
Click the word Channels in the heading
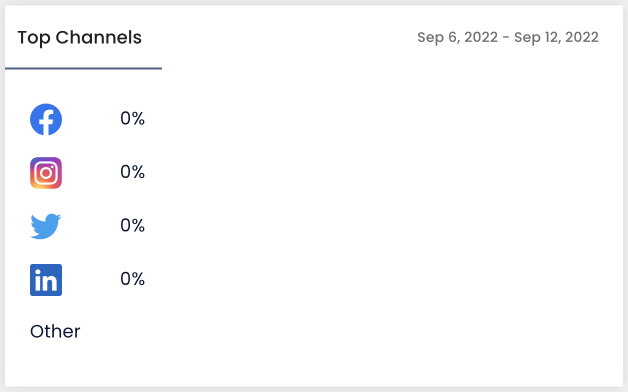pos(99,38)
